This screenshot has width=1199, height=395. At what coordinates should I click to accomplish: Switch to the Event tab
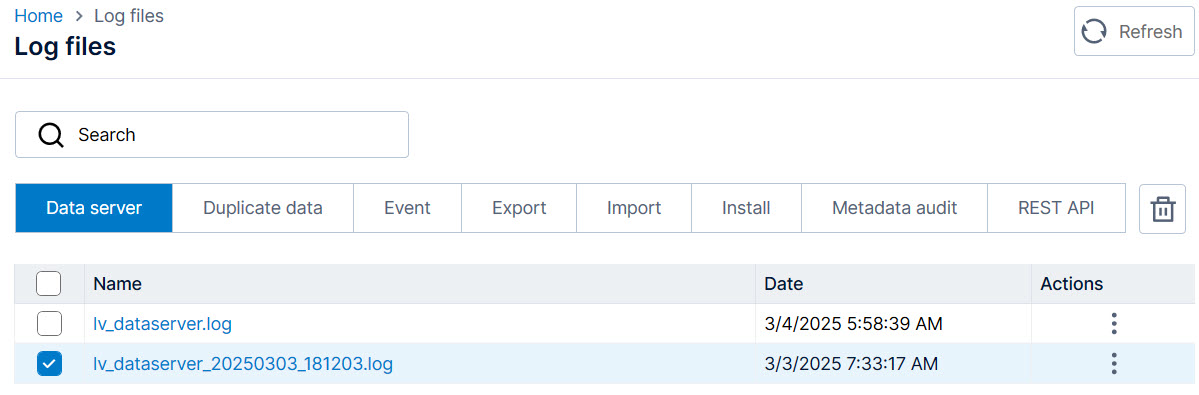[x=407, y=208]
